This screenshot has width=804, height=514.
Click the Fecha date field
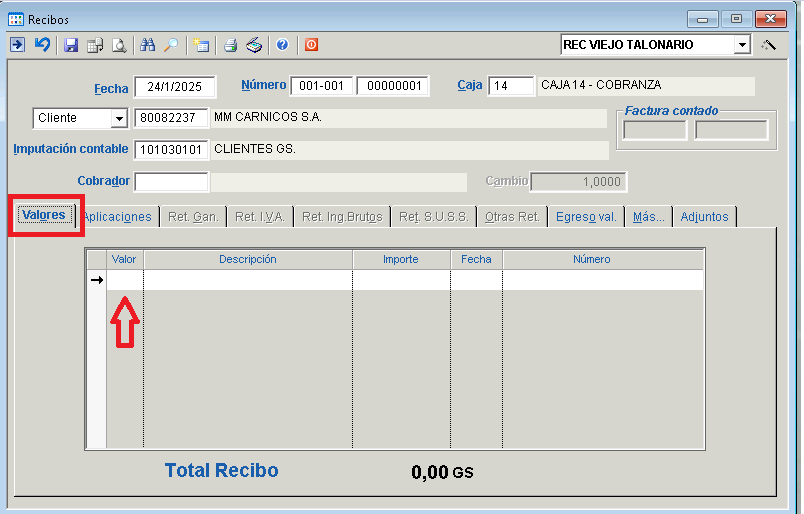174,87
